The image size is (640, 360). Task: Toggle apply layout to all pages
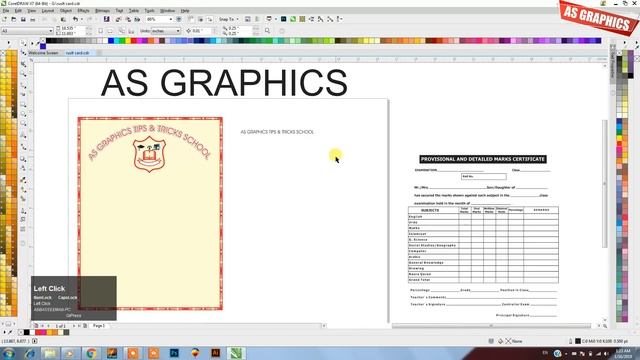click(122, 31)
